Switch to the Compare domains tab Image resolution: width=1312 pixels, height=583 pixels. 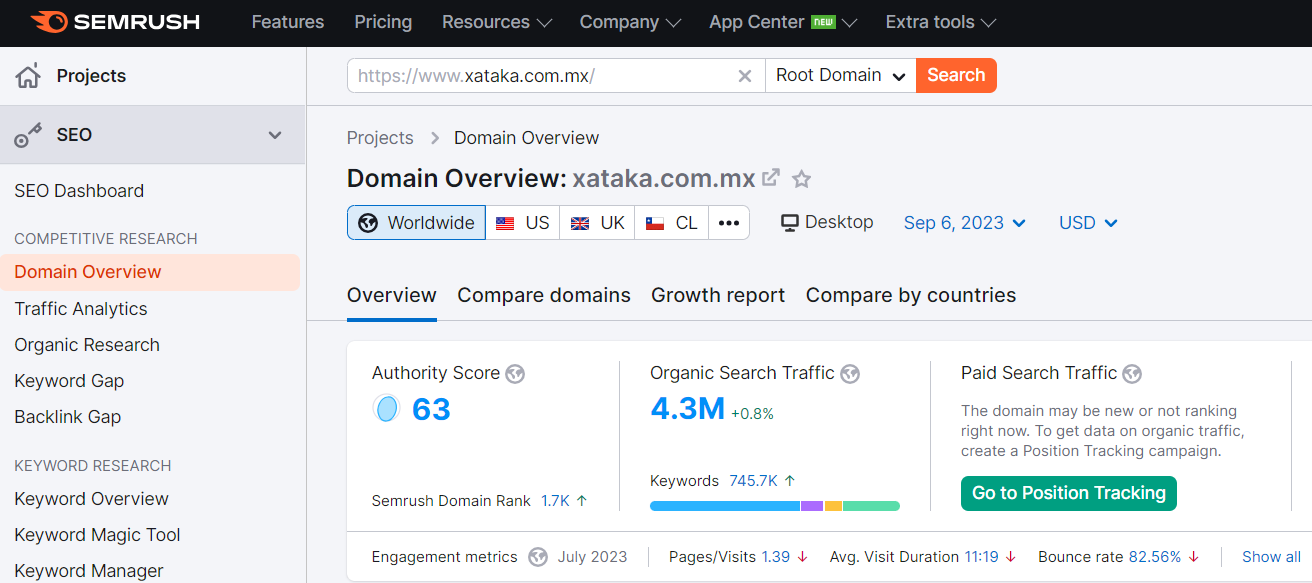(544, 296)
